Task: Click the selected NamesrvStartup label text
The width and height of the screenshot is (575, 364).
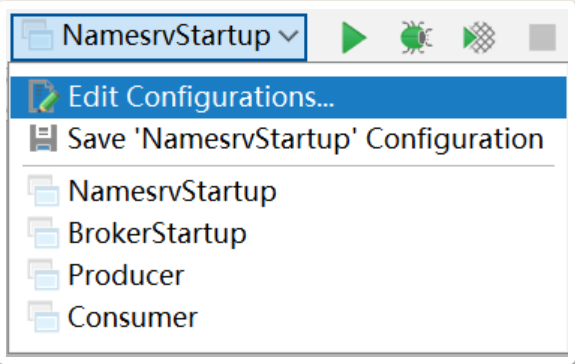Action: [166, 36]
